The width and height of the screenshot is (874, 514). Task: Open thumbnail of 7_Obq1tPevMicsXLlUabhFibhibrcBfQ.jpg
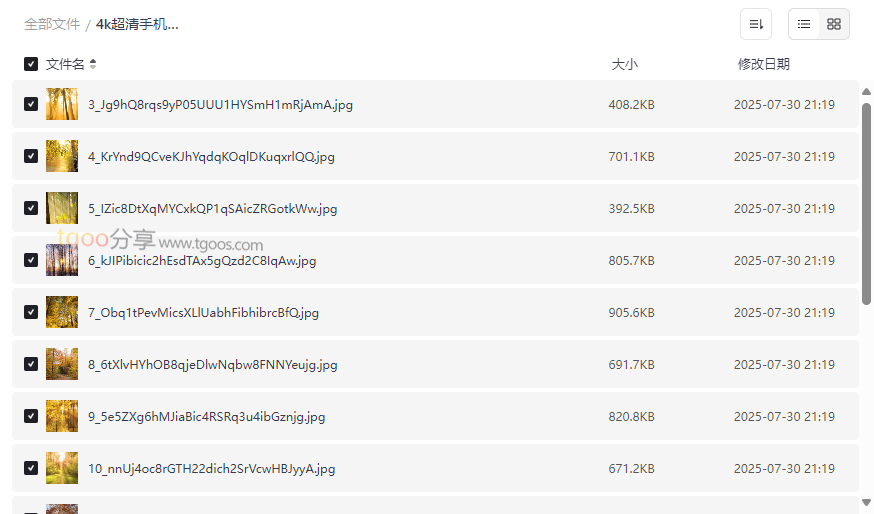[62, 312]
